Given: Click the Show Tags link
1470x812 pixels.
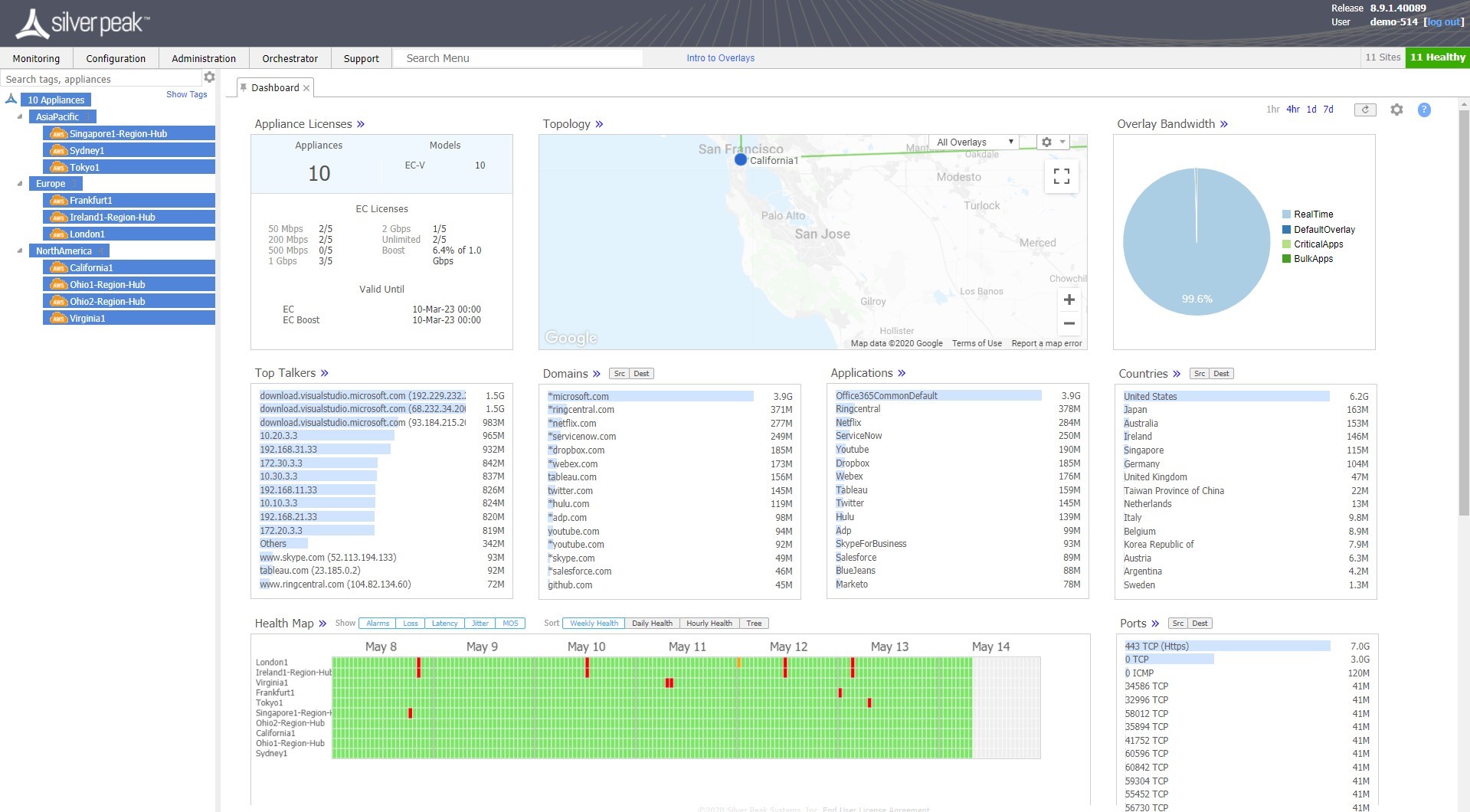Looking at the screenshot, I should (x=187, y=94).
